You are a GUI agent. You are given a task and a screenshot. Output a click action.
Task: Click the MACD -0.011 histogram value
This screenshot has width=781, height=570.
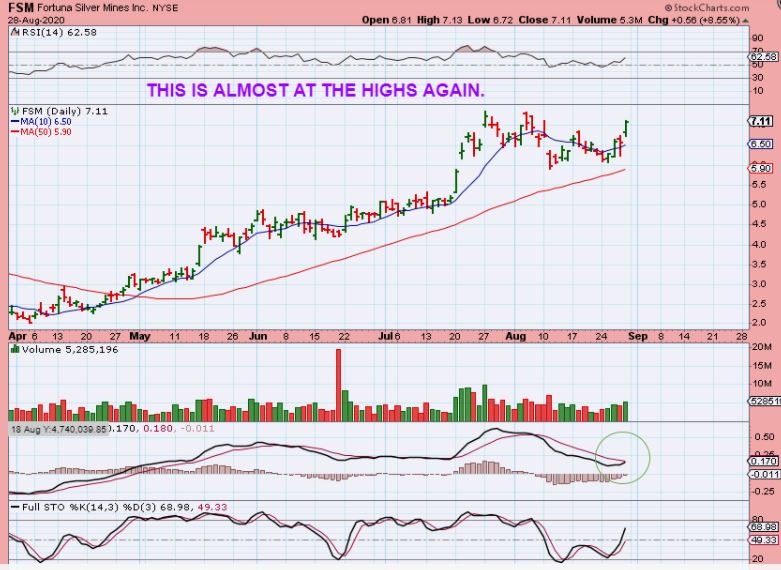tap(198, 428)
